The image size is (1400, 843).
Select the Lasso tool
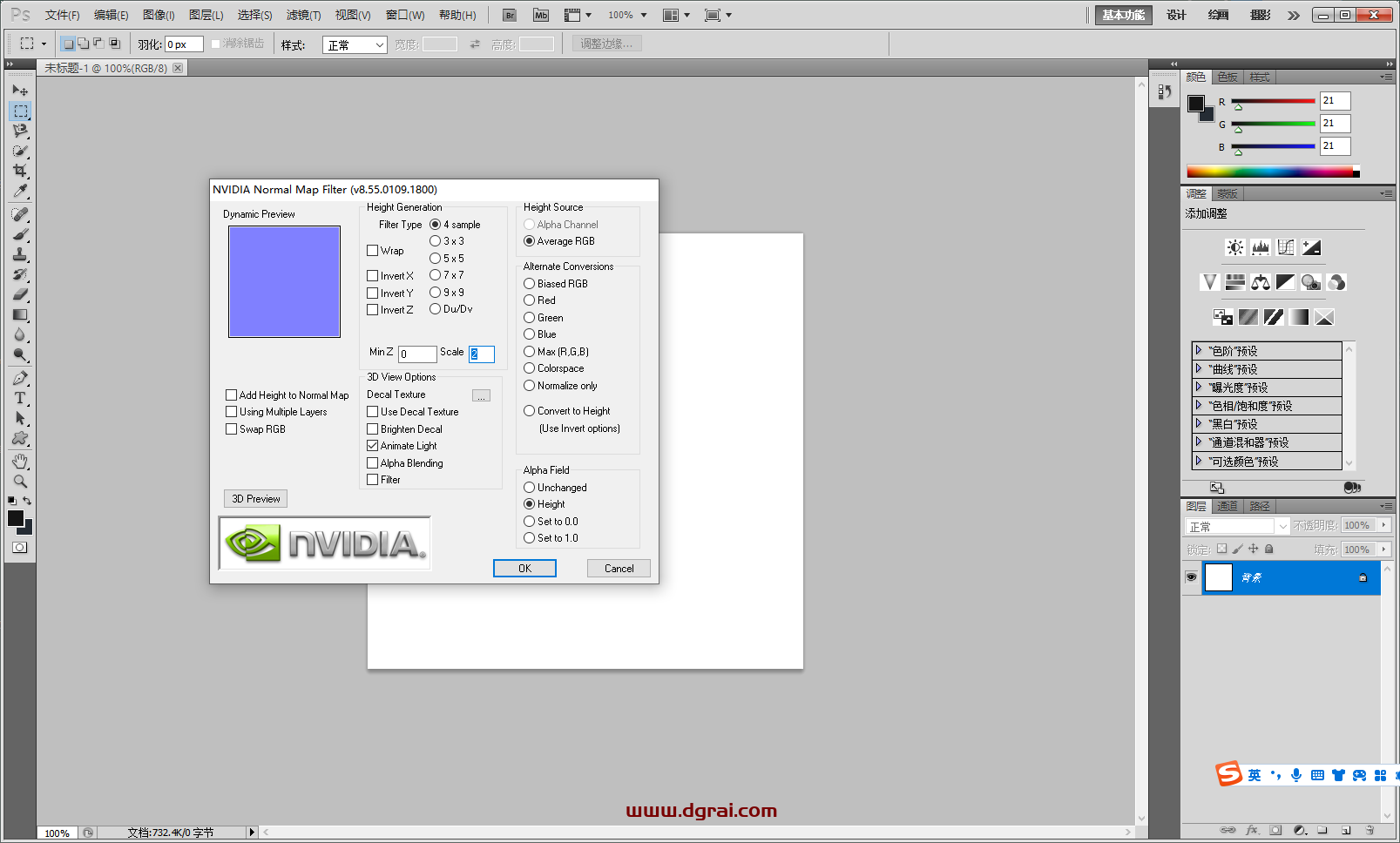(x=20, y=131)
